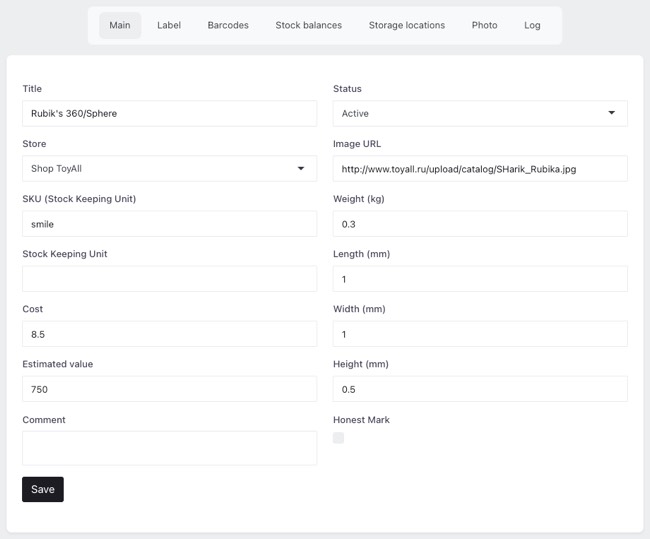The width and height of the screenshot is (650, 539).
Task: Switch to the Photo tab
Action: tap(484, 25)
